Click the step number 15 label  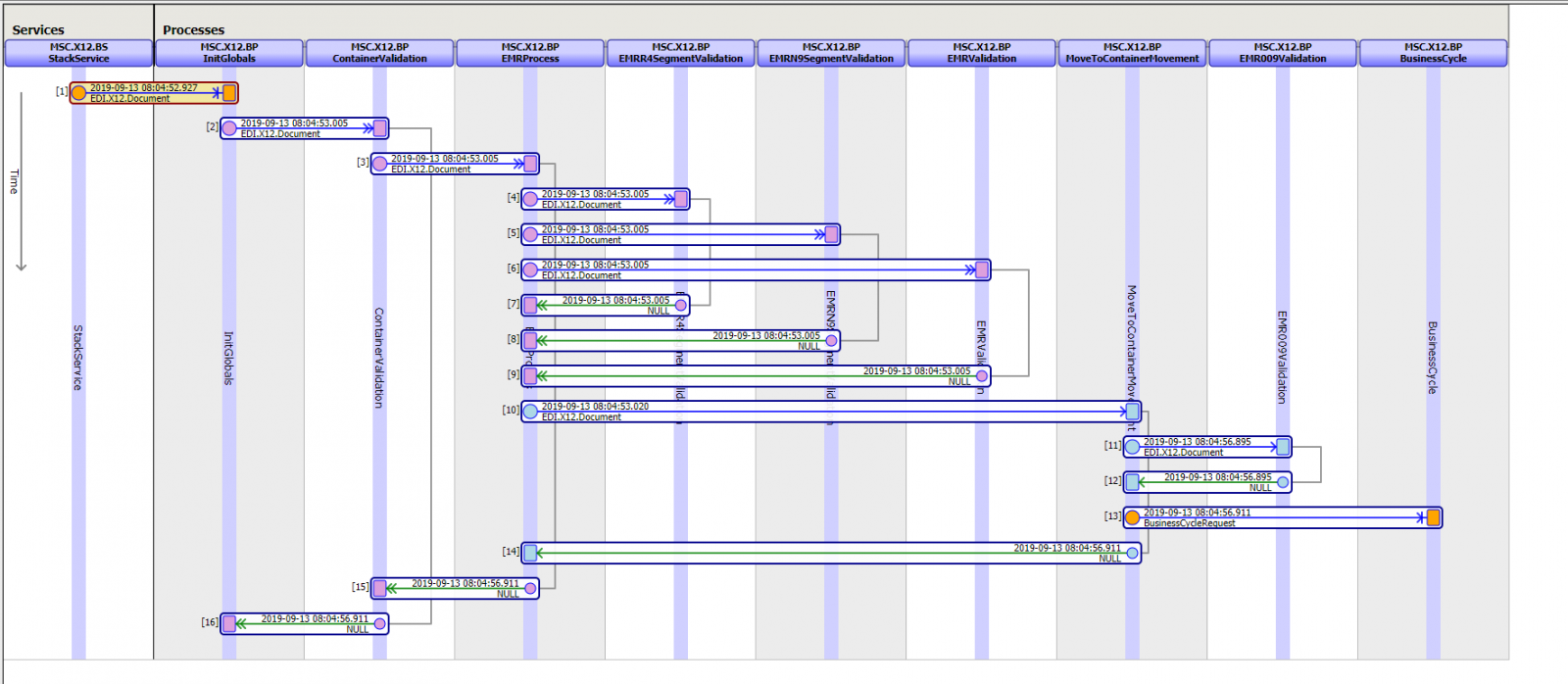click(360, 587)
